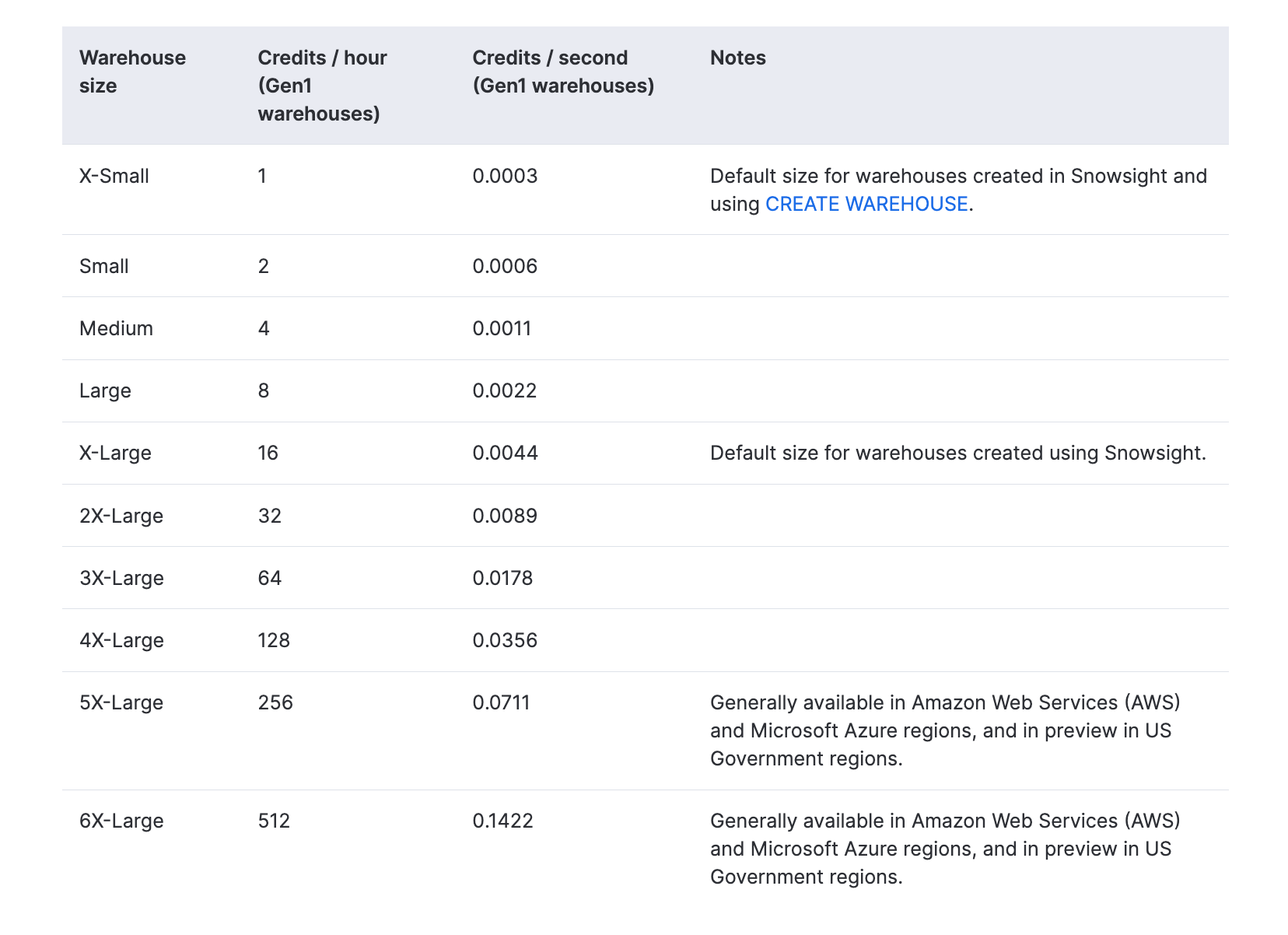1288x935 pixels.
Task: Click the X-Large note about Snowsight default
Action: [957, 453]
